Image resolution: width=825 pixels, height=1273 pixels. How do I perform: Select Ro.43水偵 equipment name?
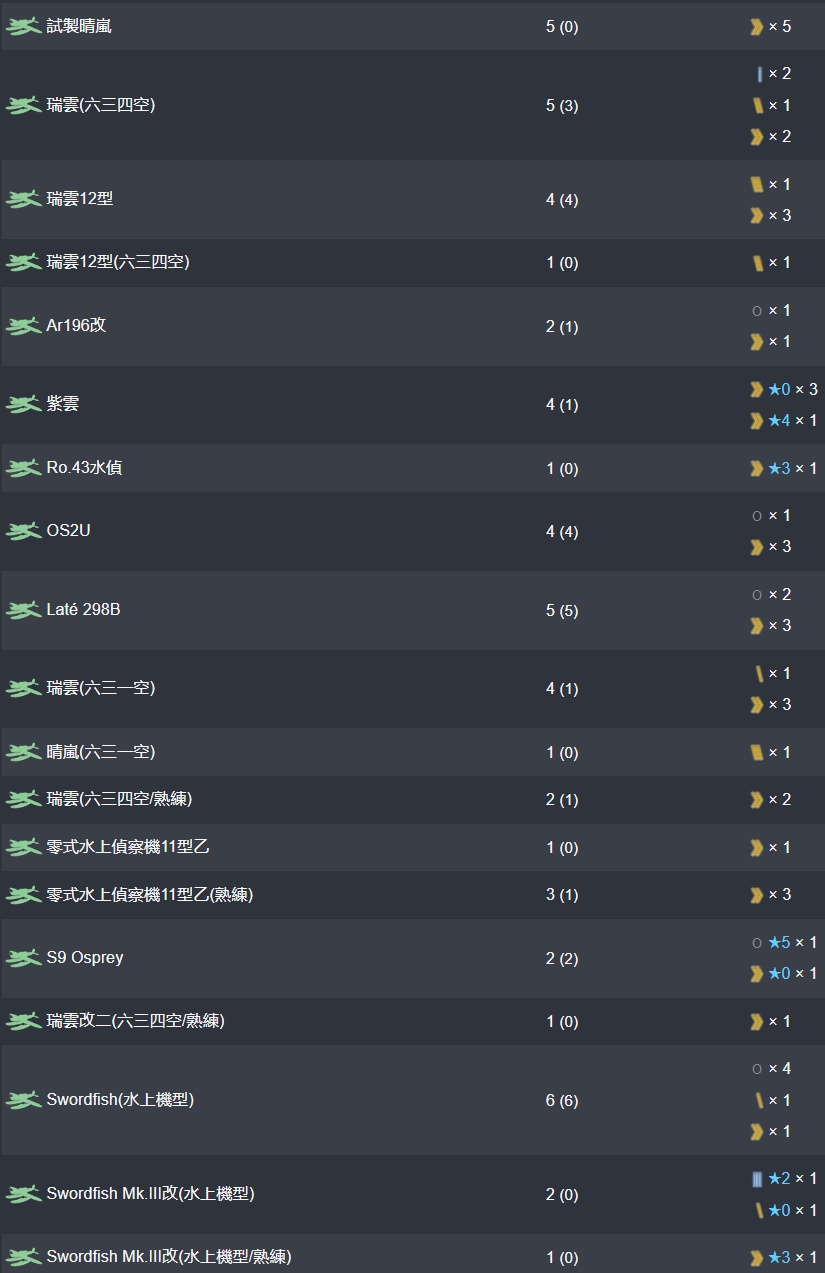click(x=84, y=468)
